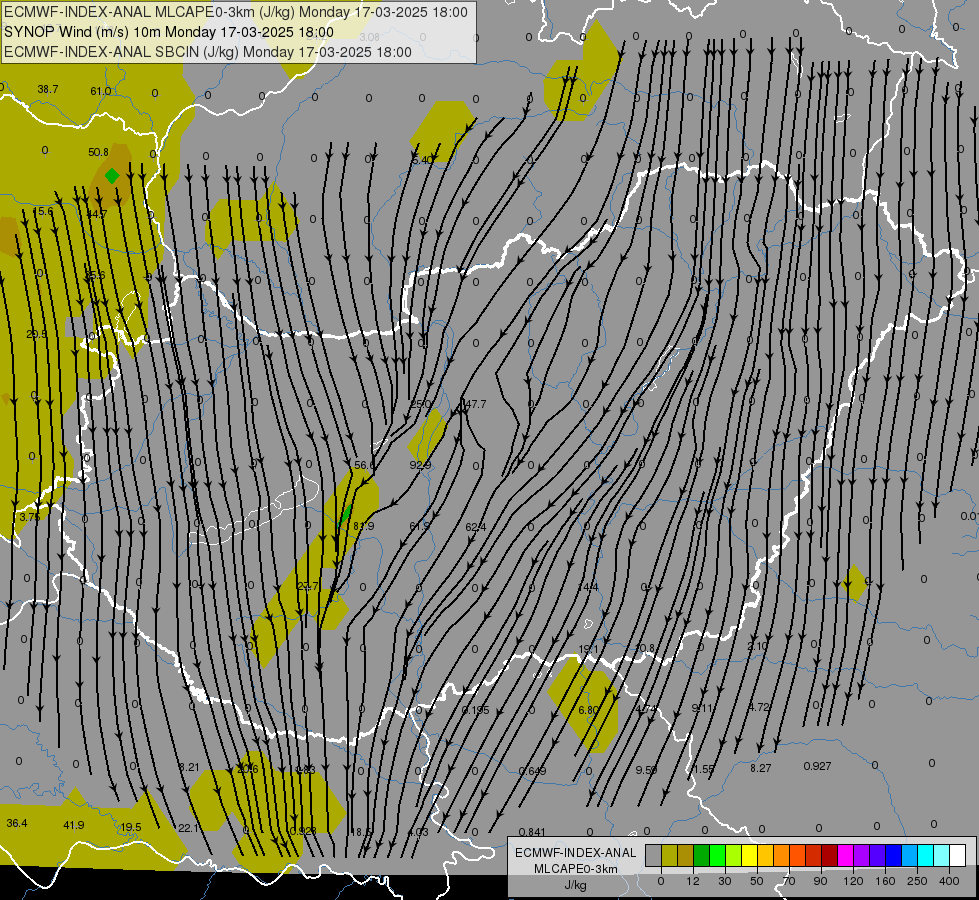Click the map value '6.80' in the olive patch

tap(588, 710)
